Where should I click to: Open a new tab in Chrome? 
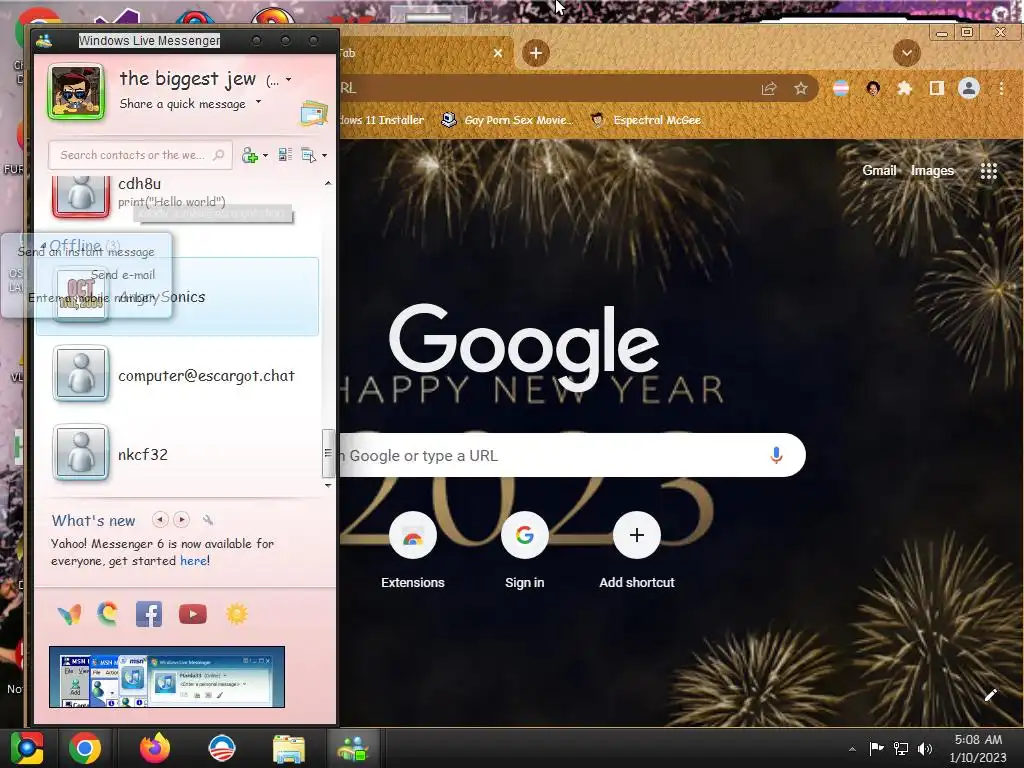tap(536, 53)
